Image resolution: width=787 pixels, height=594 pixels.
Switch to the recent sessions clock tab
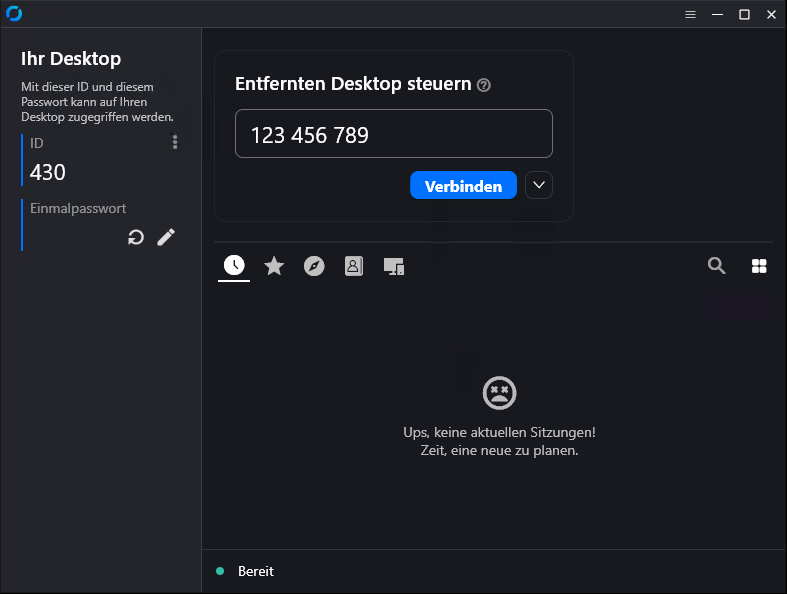233,265
